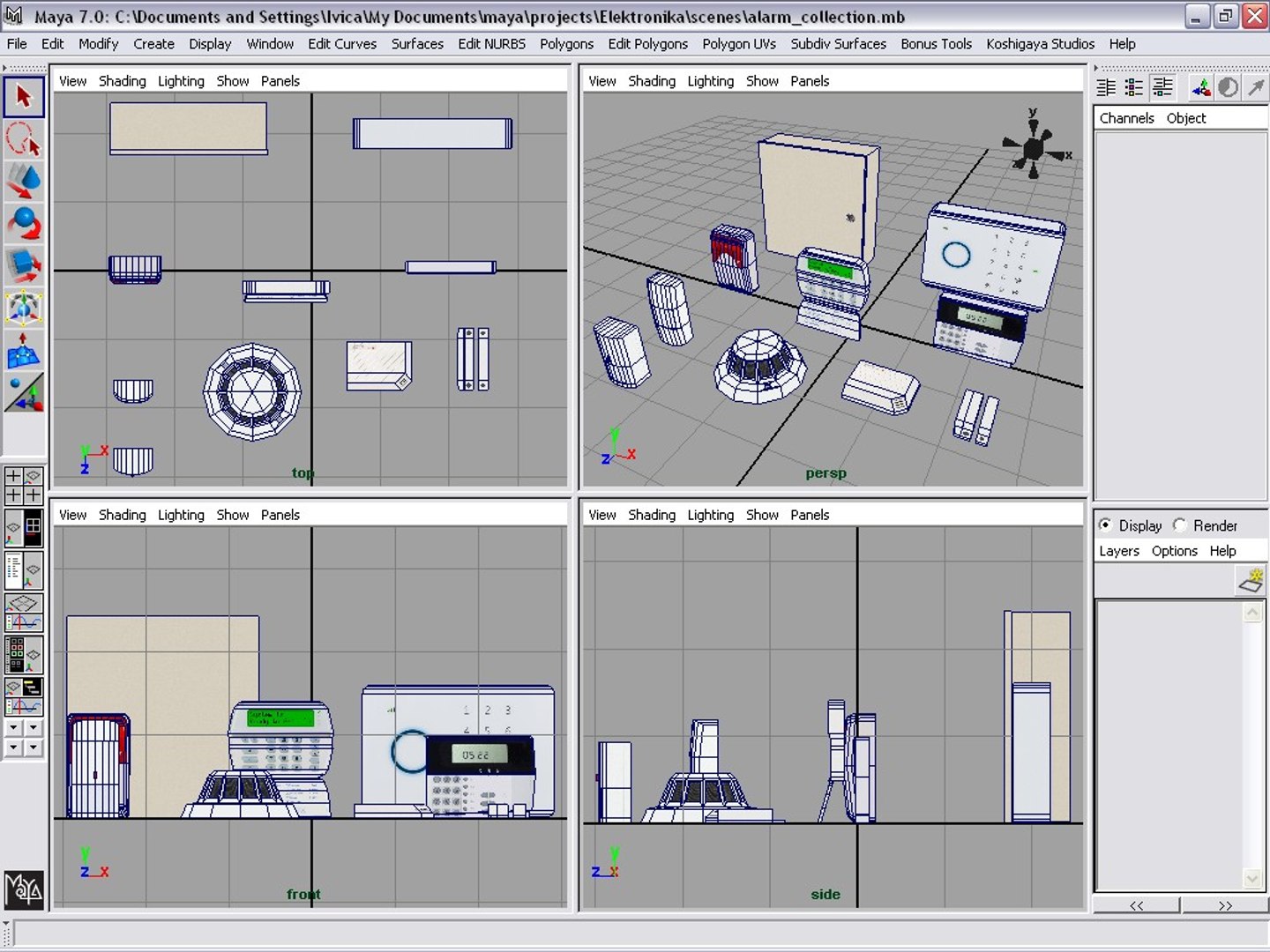
Task: Open the Show menu in the side viewport
Action: pyautogui.click(x=762, y=515)
